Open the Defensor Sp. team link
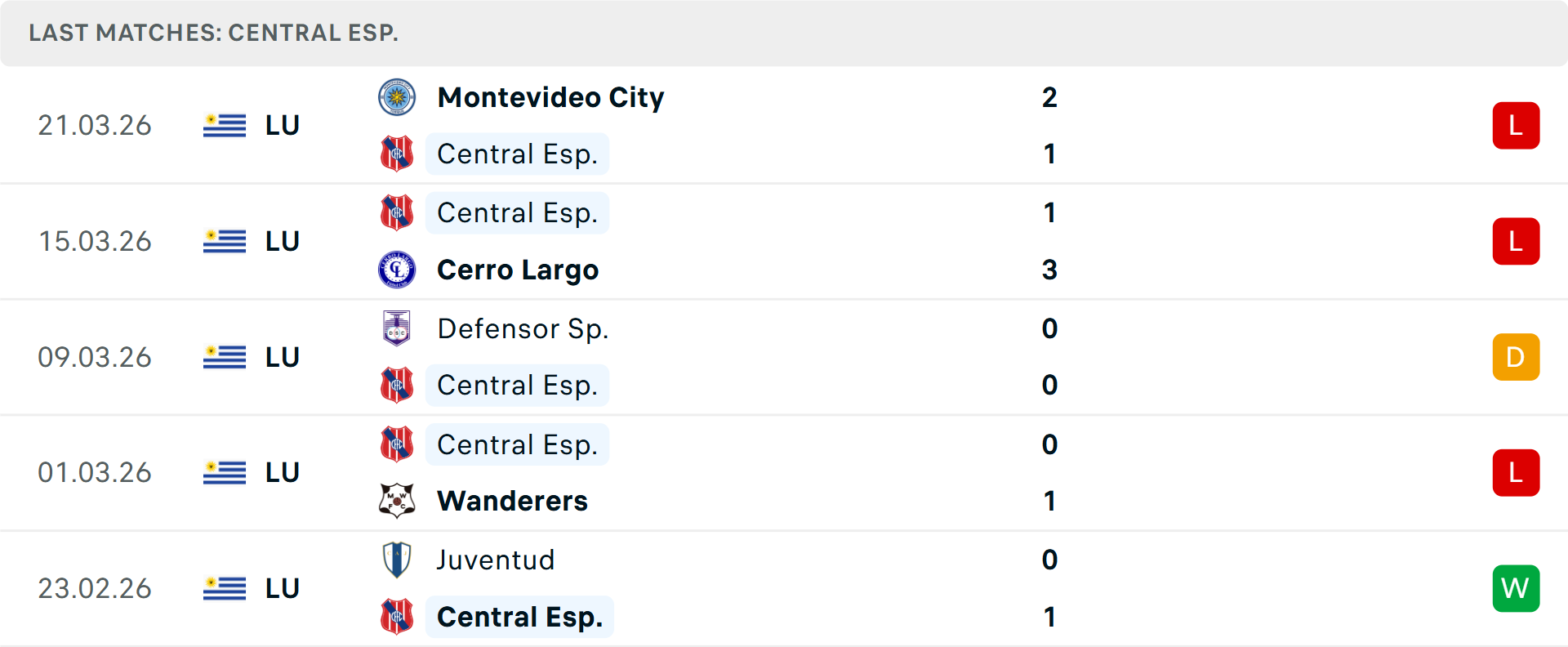1568x647 pixels. [x=523, y=328]
